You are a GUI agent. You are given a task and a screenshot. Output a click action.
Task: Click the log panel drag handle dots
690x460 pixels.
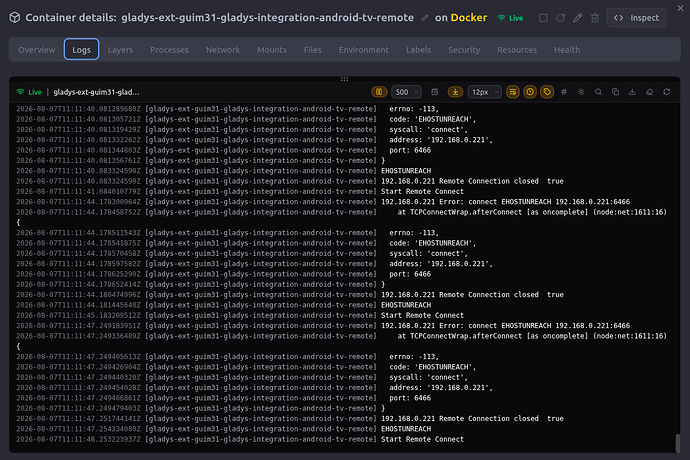coord(345,79)
